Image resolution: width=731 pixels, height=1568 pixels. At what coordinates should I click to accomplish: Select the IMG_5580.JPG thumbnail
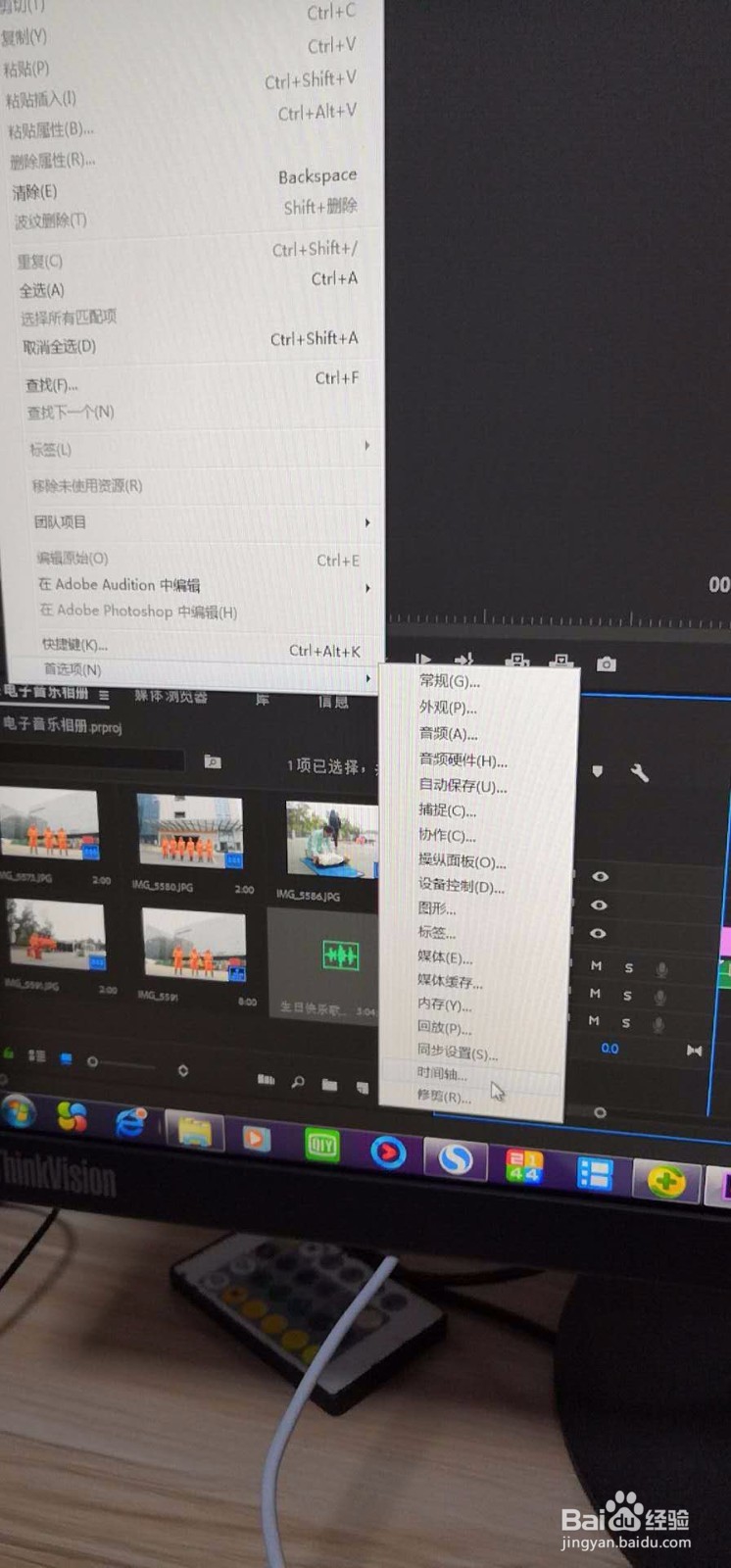click(188, 831)
